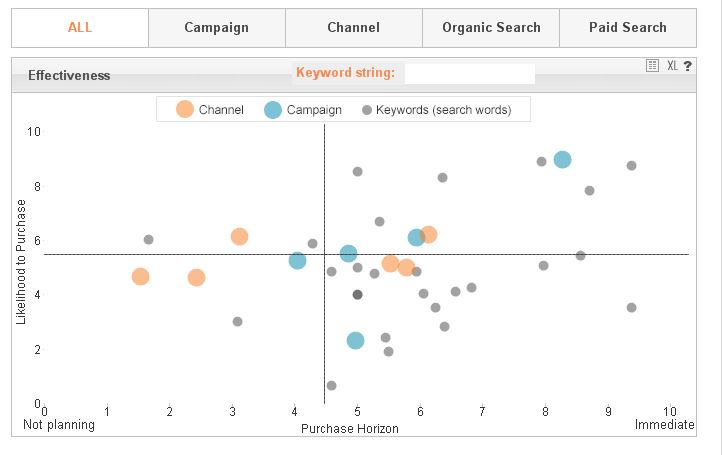Click the lowest blue Campaign bubble
The height and width of the screenshot is (455, 722).
(355, 340)
